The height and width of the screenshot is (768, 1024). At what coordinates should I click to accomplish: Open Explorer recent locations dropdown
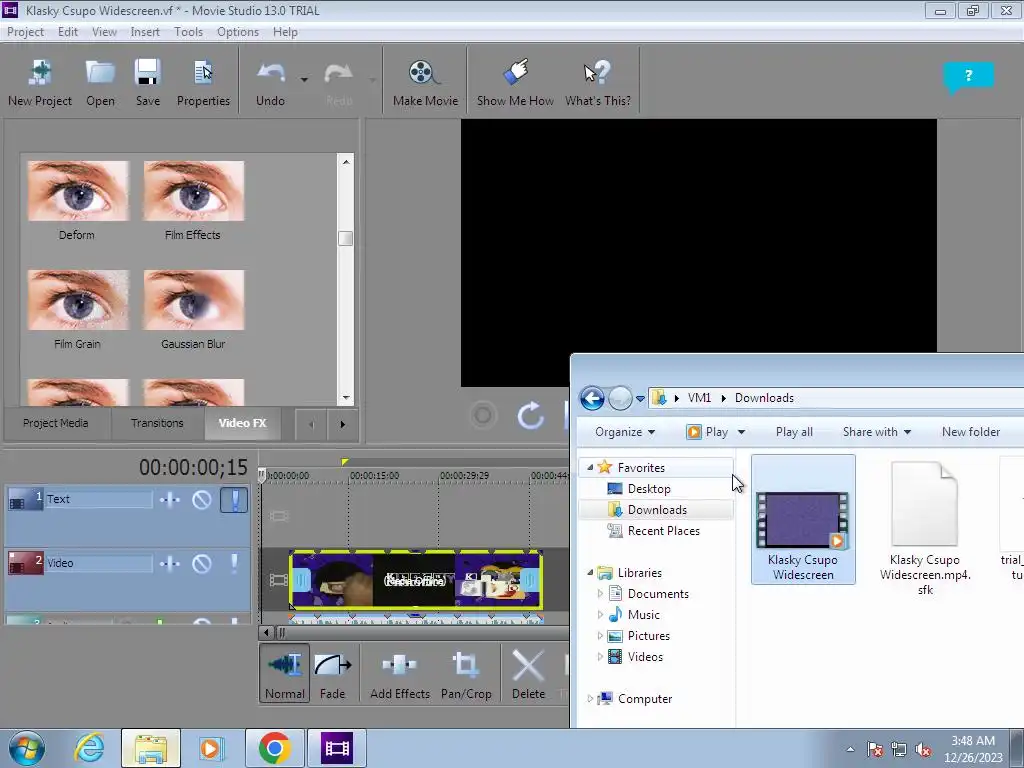(x=640, y=398)
